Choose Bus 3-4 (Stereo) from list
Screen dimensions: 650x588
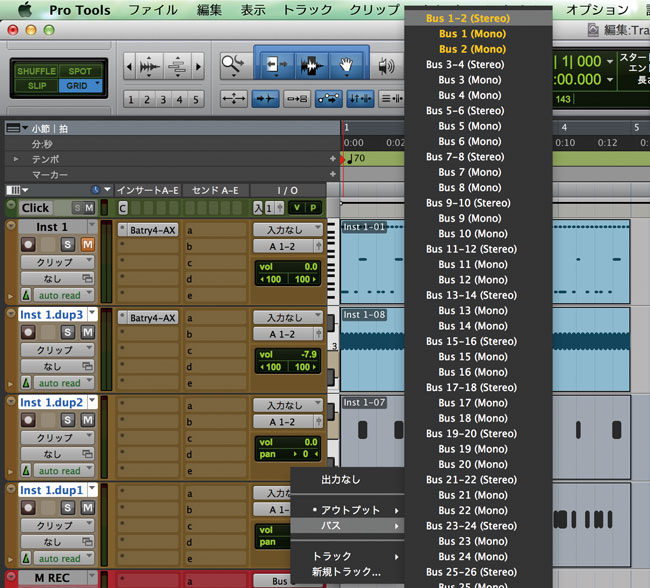coord(478,65)
